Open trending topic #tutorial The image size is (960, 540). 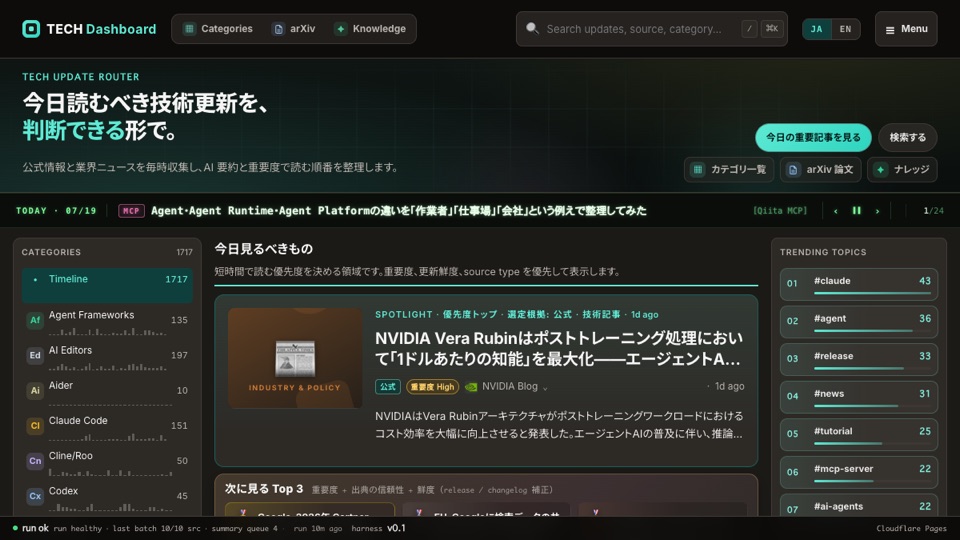(x=858, y=435)
